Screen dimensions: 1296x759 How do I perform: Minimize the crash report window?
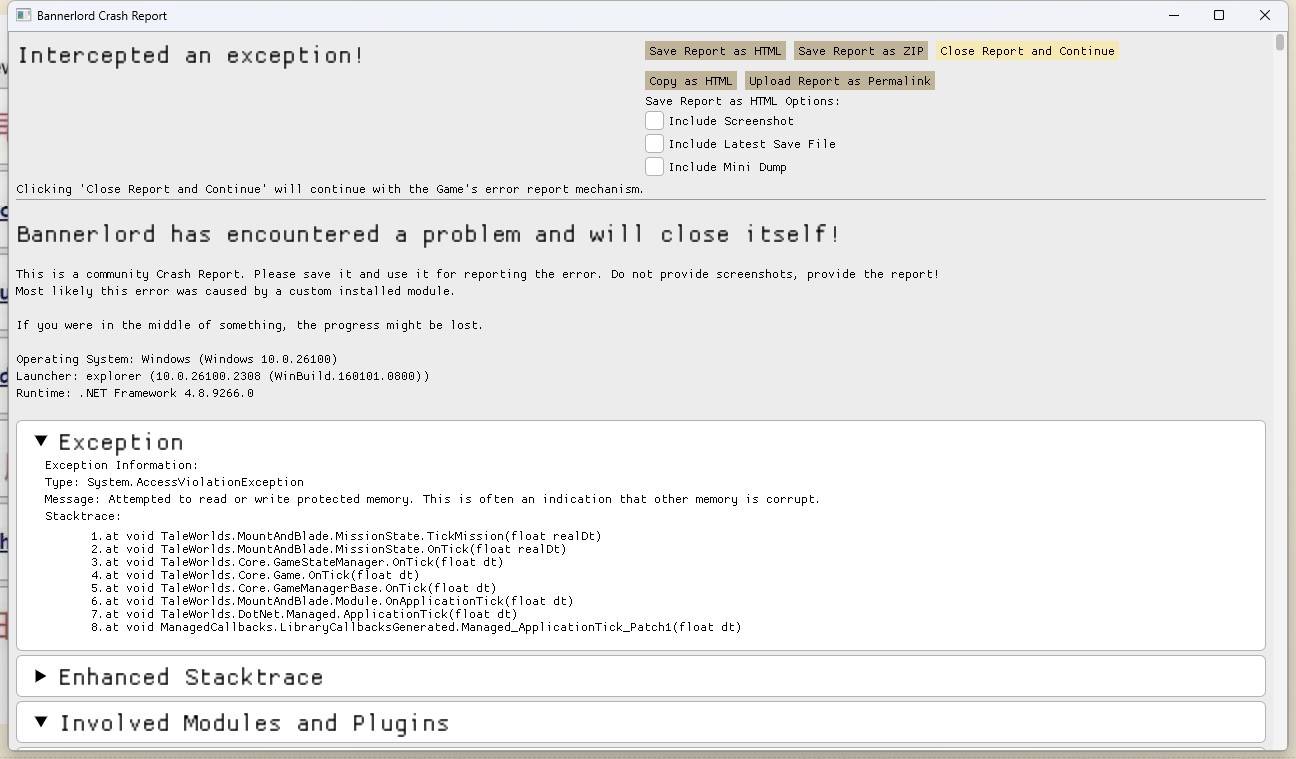[1174, 15]
